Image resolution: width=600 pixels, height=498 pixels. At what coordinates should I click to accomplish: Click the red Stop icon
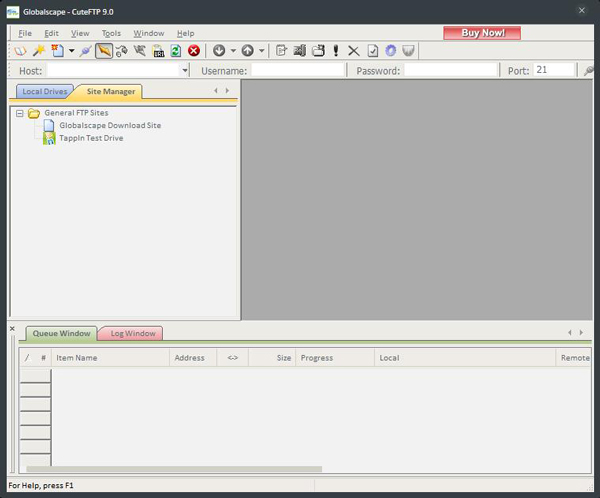point(194,51)
